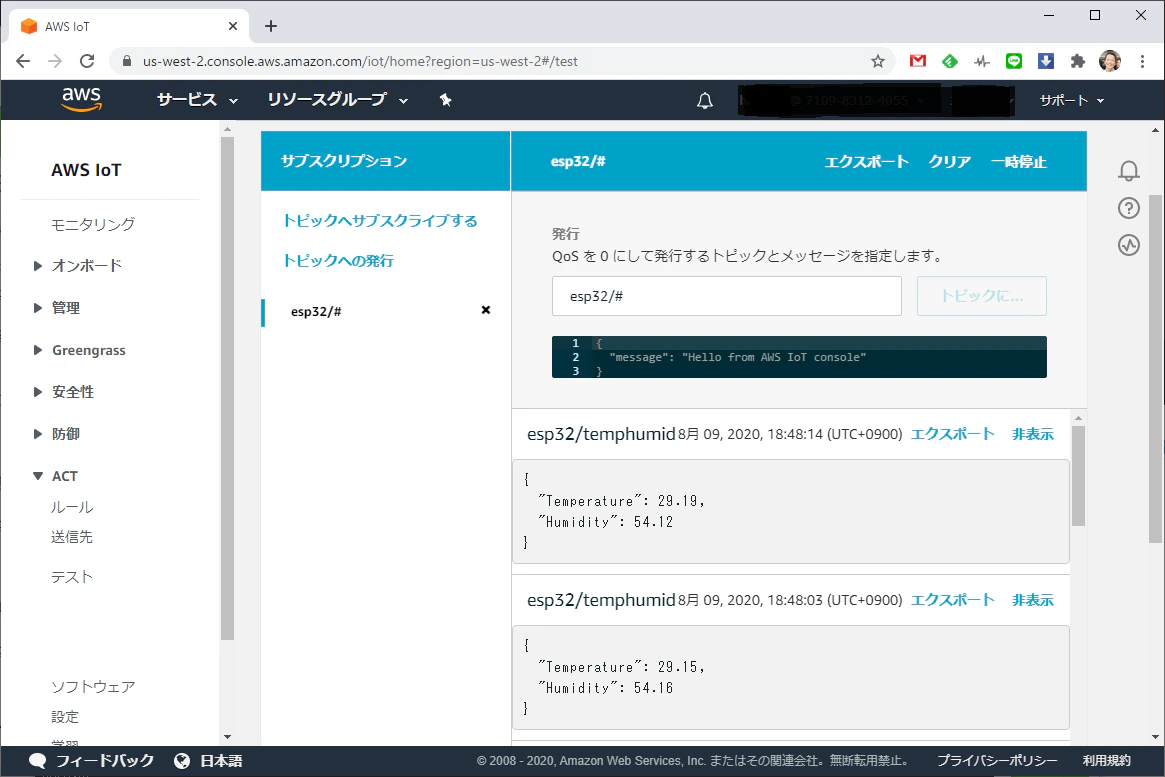
Task: Click 一時停止 to pause subscription
Action: click(1019, 161)
